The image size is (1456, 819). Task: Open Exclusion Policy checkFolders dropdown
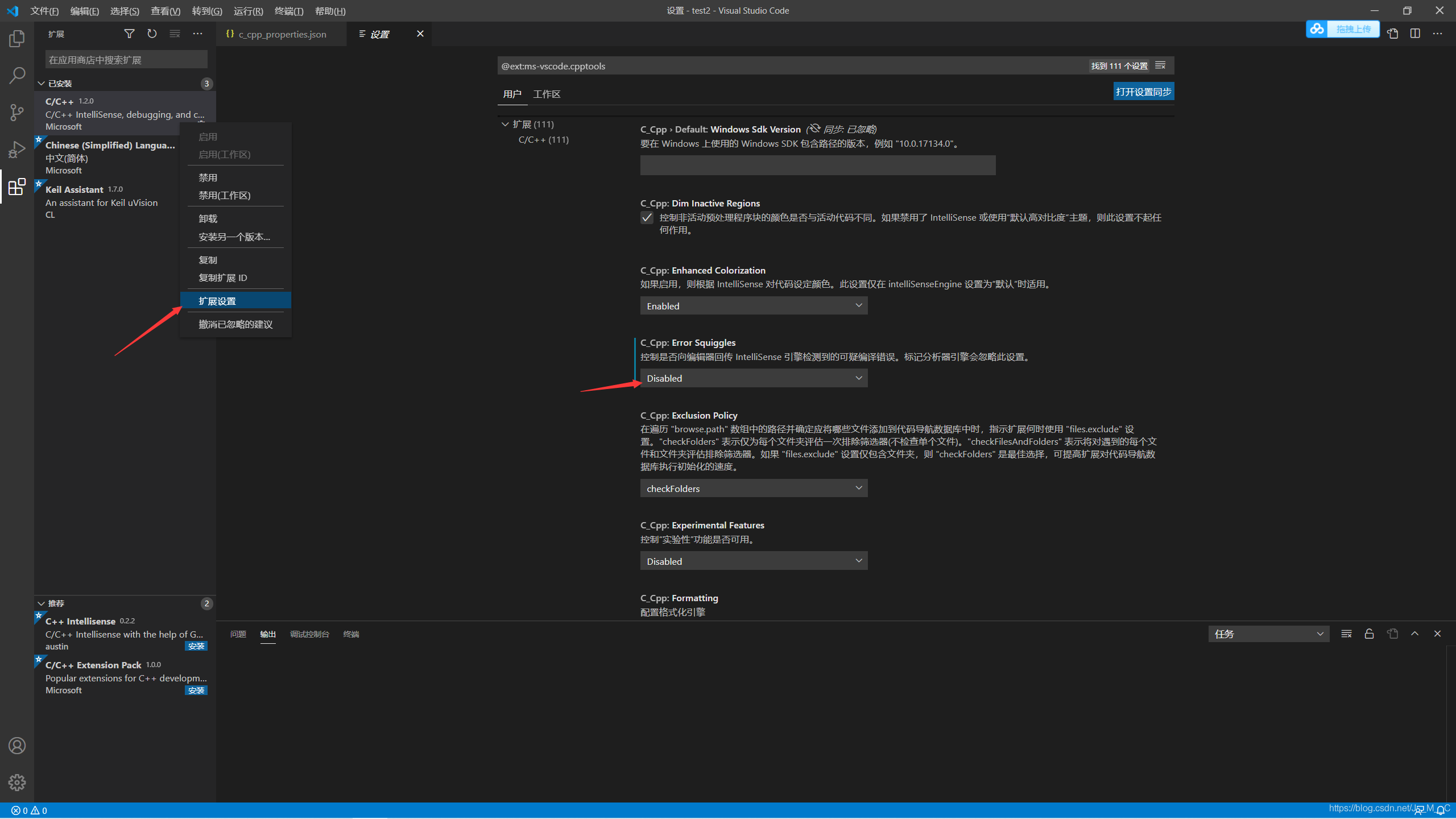point(754,488)
